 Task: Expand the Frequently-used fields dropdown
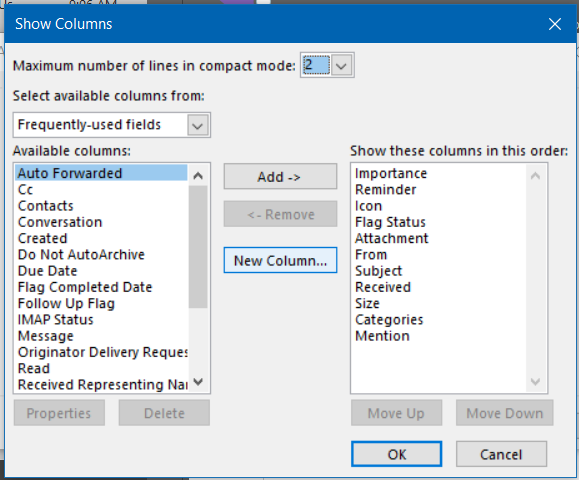pyautogui.click(x=198, y=126)
